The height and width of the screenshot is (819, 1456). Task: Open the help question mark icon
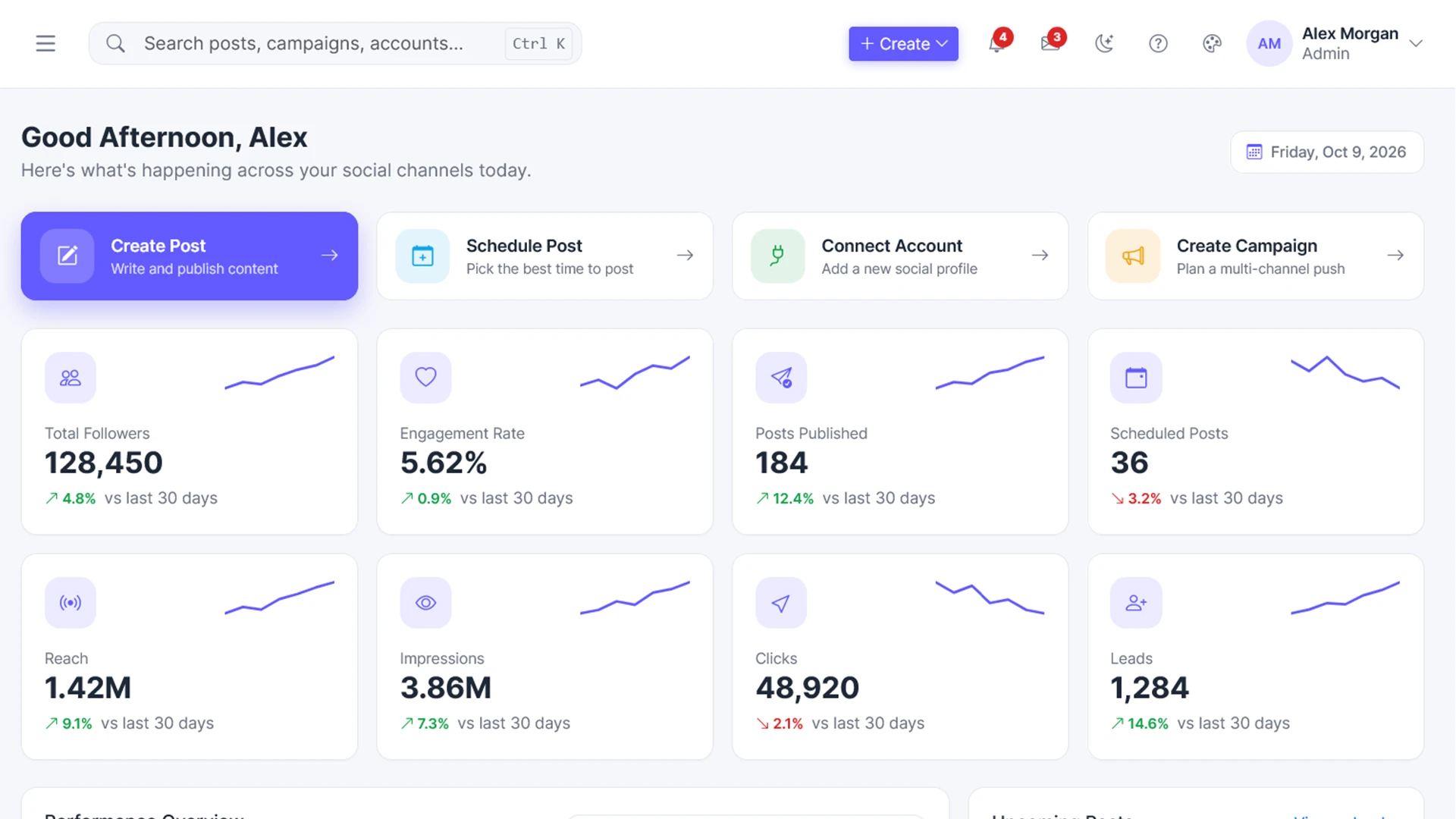click(x=1158, y=43)
